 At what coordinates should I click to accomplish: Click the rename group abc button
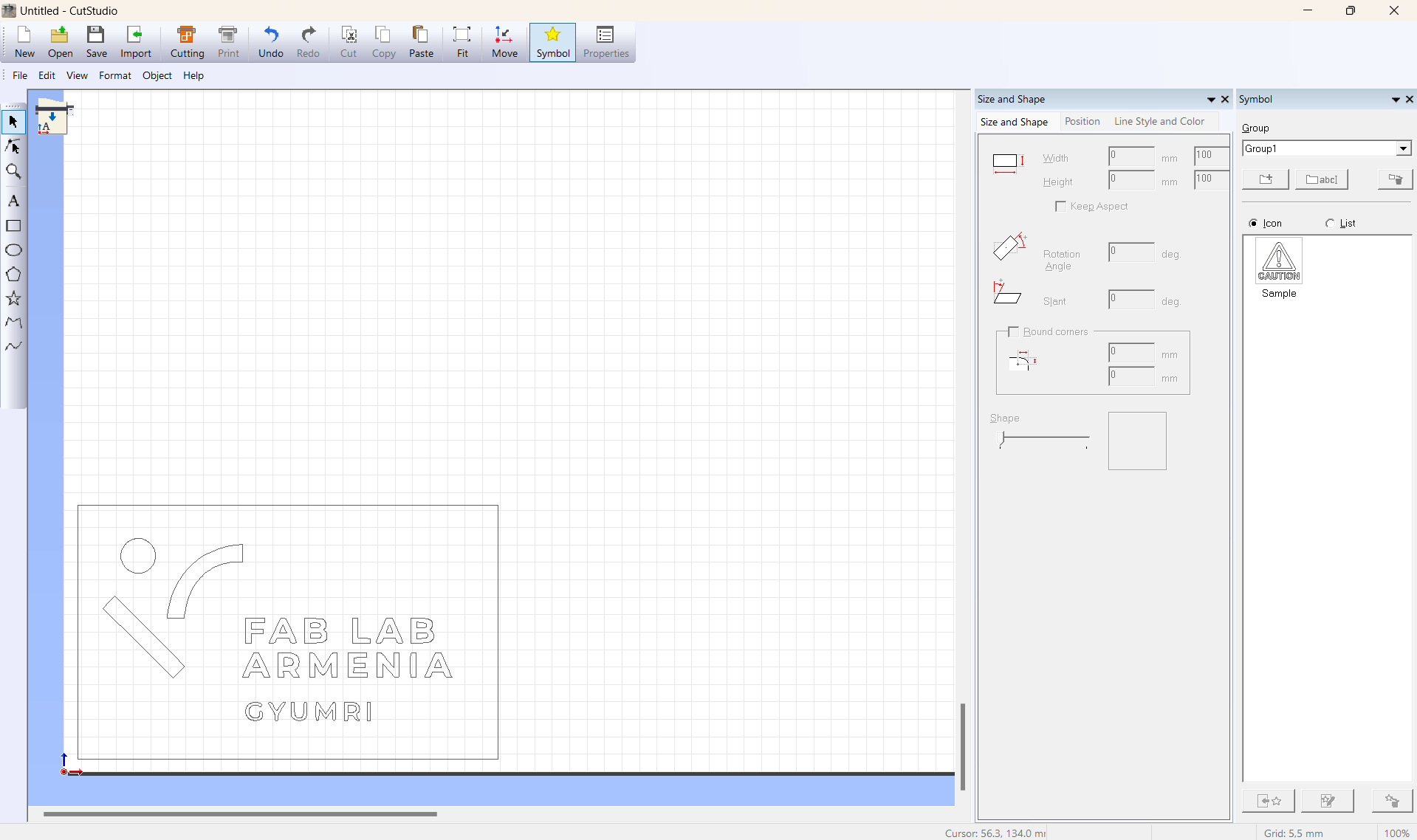coord(1322,179)
